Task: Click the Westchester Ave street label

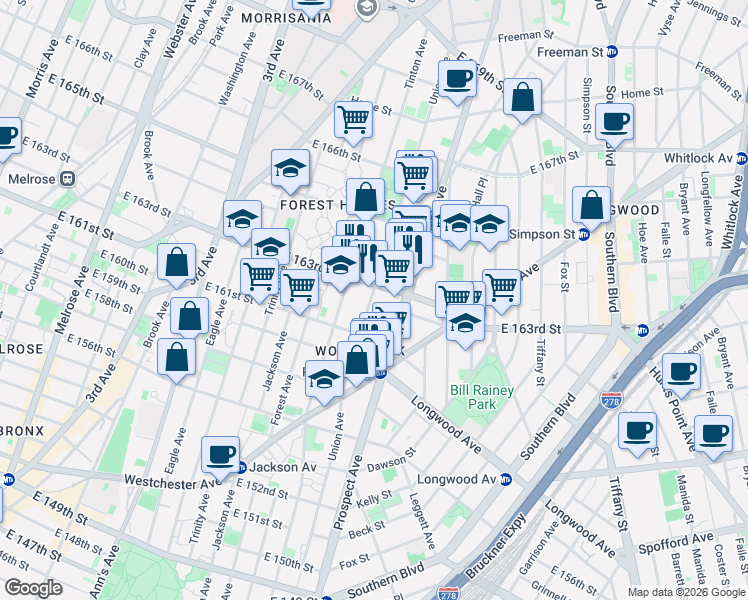Action: pyautogui.click(x=172, y=482)
